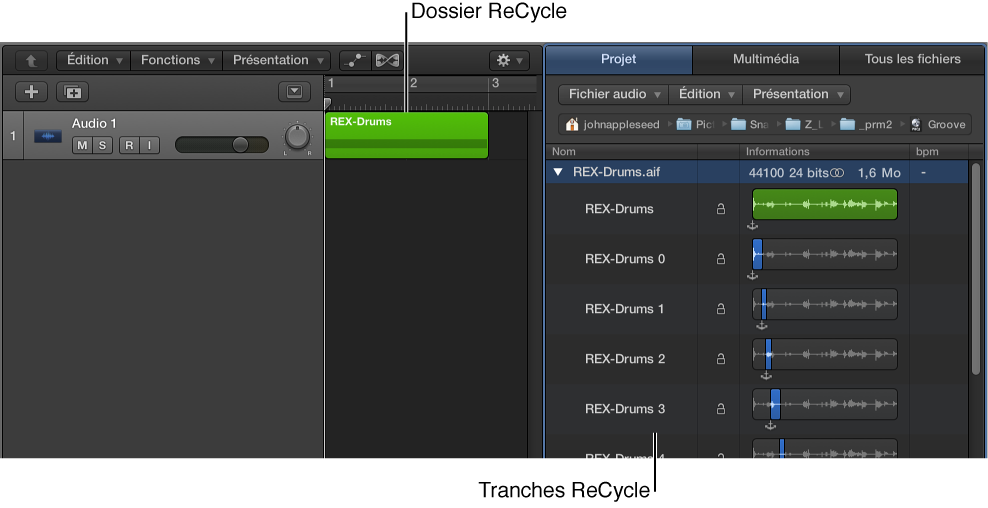Mute the Audio 1 track
The height and width of the screenshot is (508, 988).
[82, 146]
